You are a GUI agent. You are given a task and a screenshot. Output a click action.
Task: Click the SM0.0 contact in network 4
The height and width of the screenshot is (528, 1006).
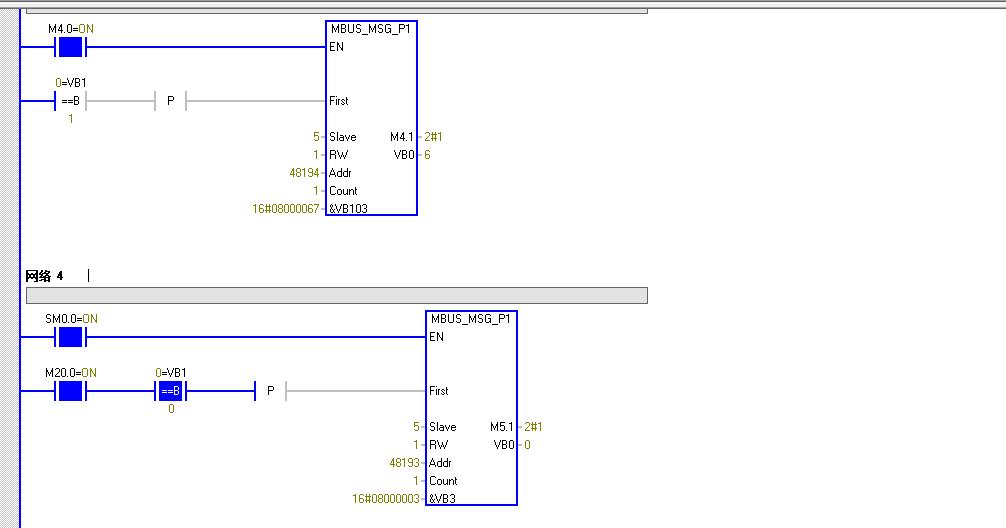pyautogui.click(x=70, y=337)
